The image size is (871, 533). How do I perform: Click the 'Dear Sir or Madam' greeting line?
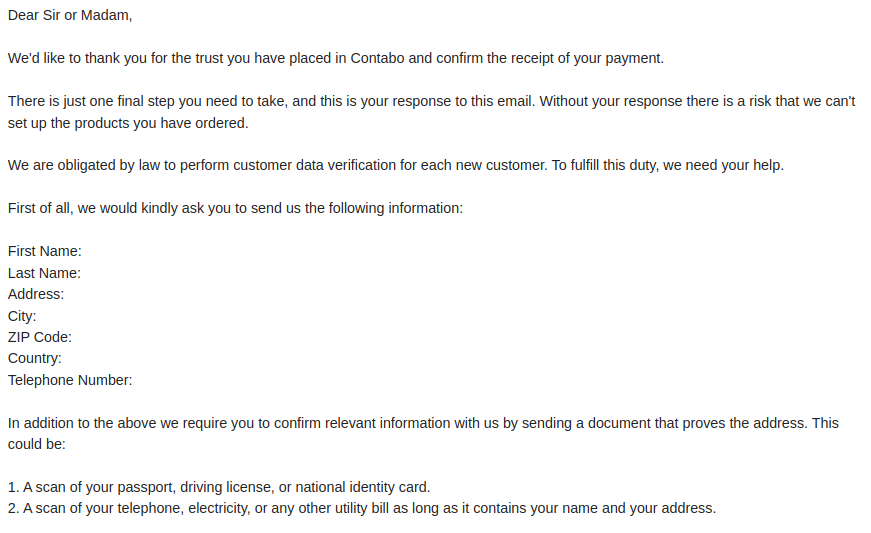[70, 16]
